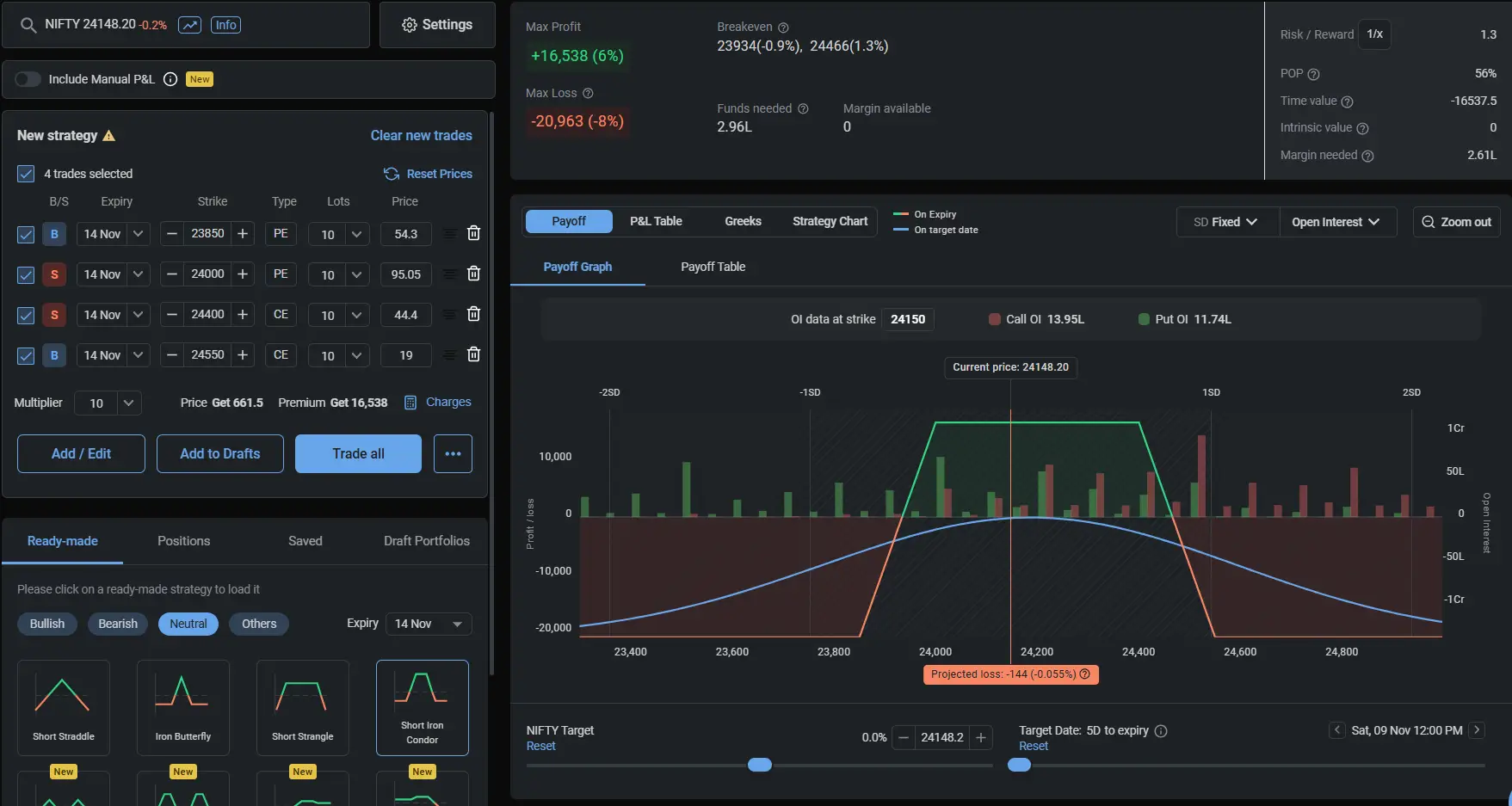The image size is (1512, 806).
Task: Open the ready-made Expiry 14 Nov dropdown
Action: point(429,624)
